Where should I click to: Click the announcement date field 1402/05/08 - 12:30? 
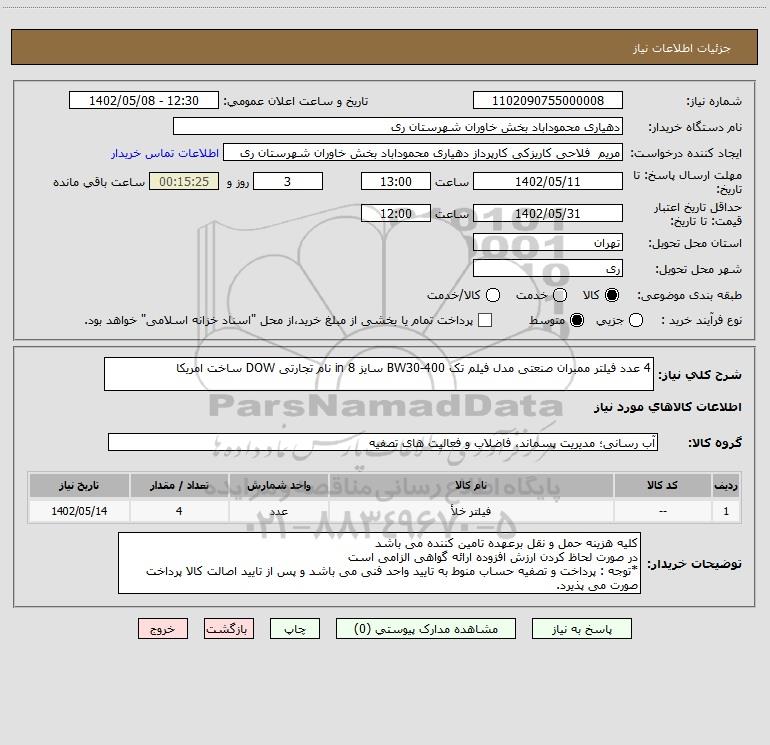144,101
